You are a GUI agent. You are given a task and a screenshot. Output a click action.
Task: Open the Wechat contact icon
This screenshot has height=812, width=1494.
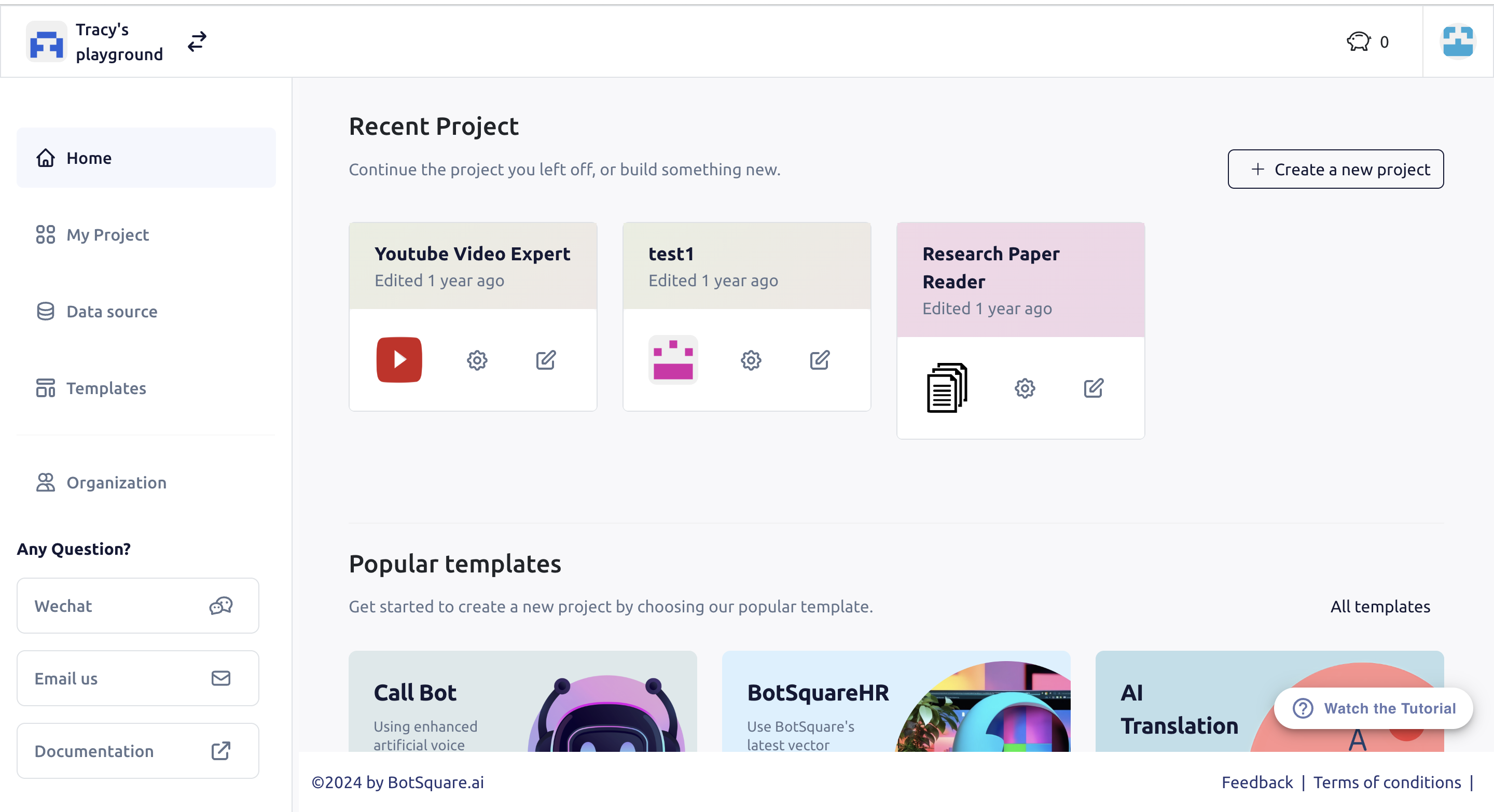(220, 606)
